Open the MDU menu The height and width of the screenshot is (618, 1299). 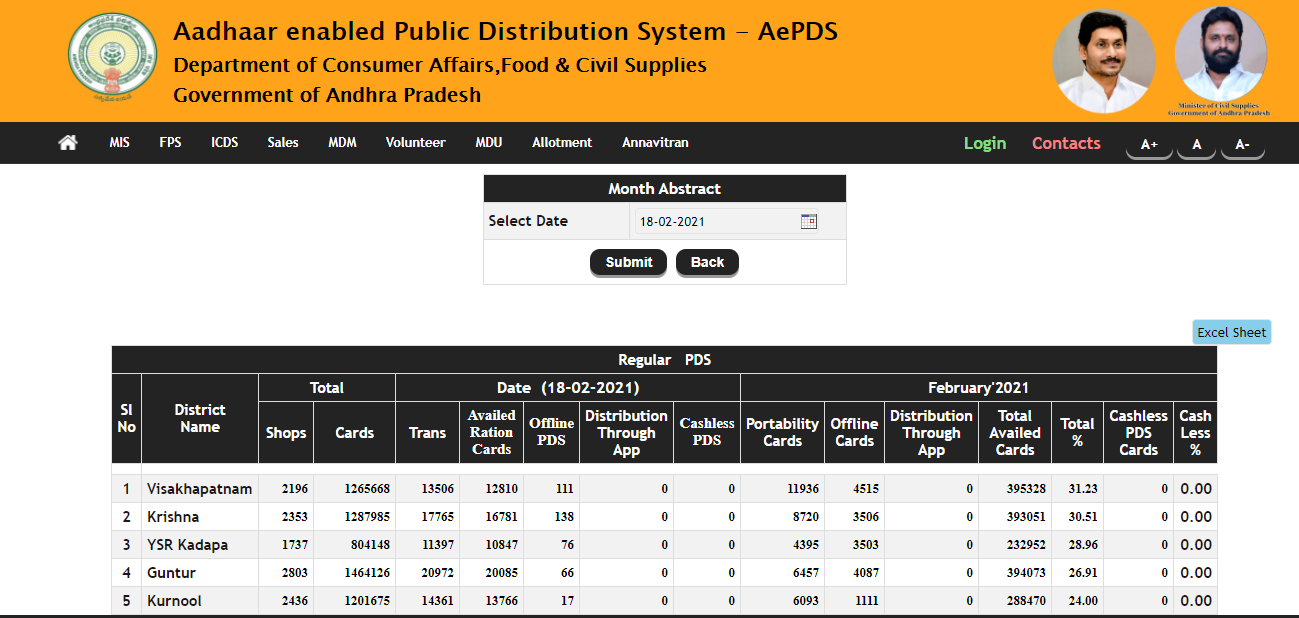pyautogui.click(x=489, y=143)
